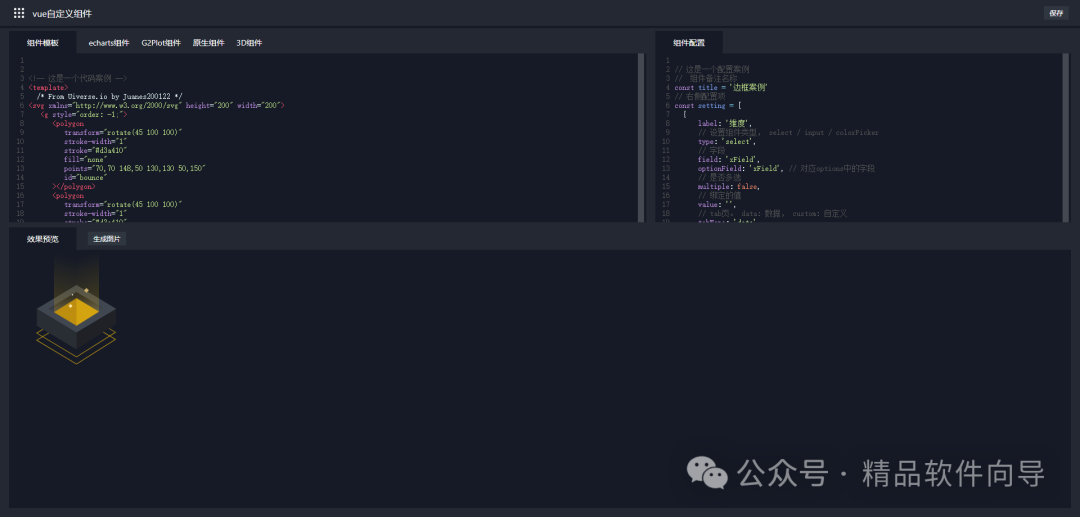
Task: Click line number 8 in template editor
Action: 22,123
